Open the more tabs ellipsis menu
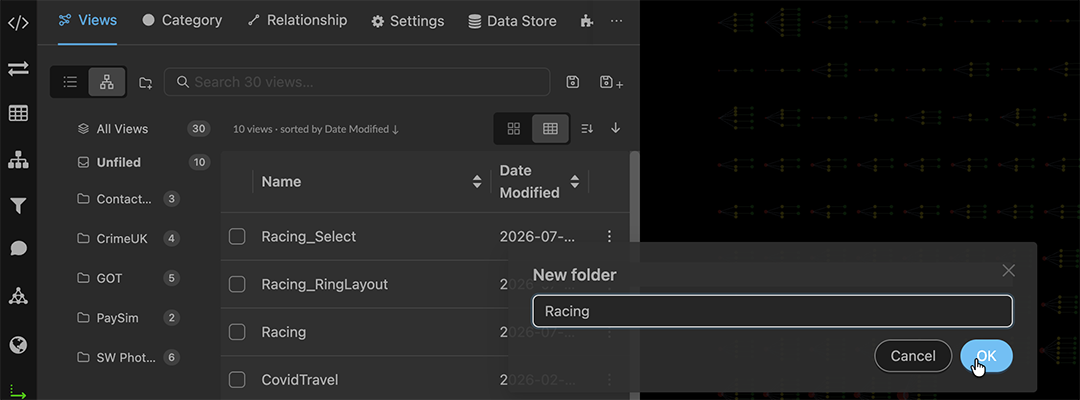The image size is (1080, 400). 616,21
